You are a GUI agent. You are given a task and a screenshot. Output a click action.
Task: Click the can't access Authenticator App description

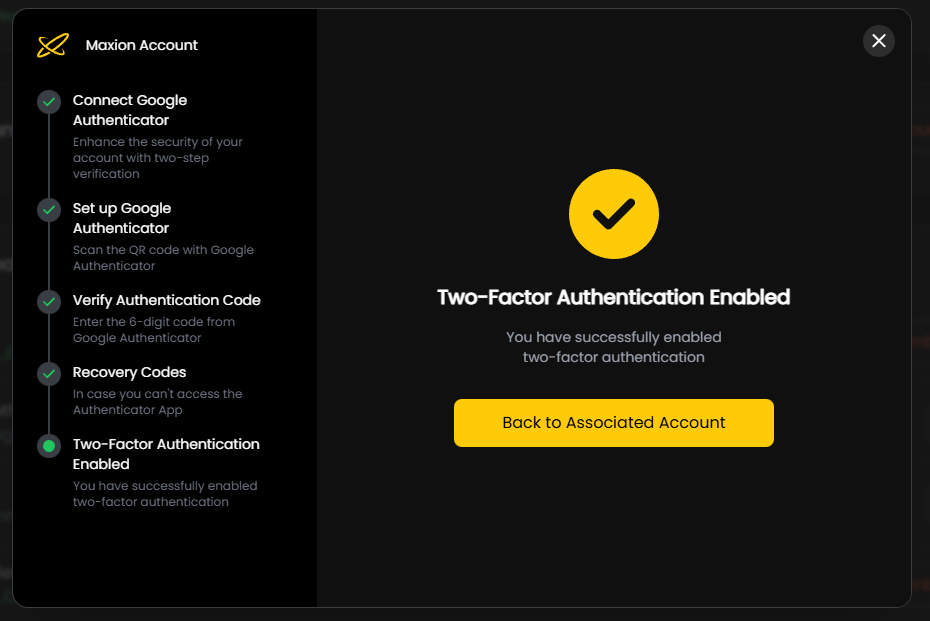pyautogui.click(x=157, y=402)
